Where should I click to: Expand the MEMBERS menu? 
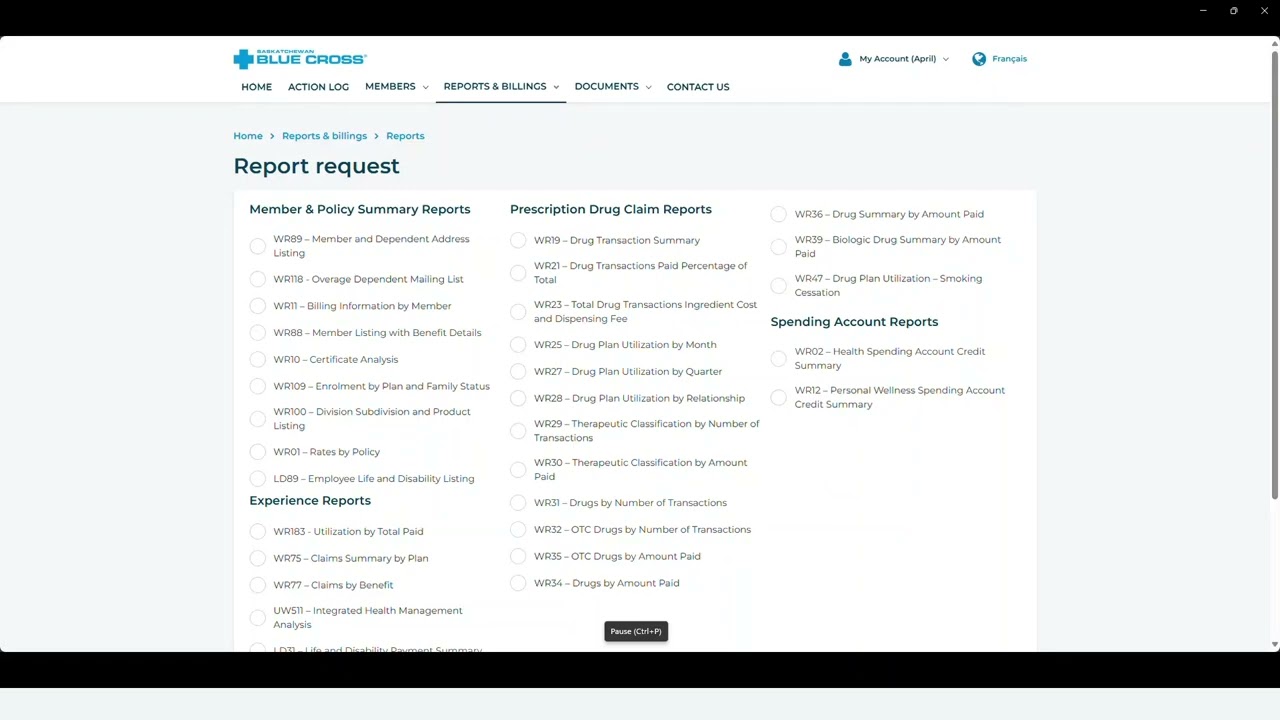[x=396, y=87]
